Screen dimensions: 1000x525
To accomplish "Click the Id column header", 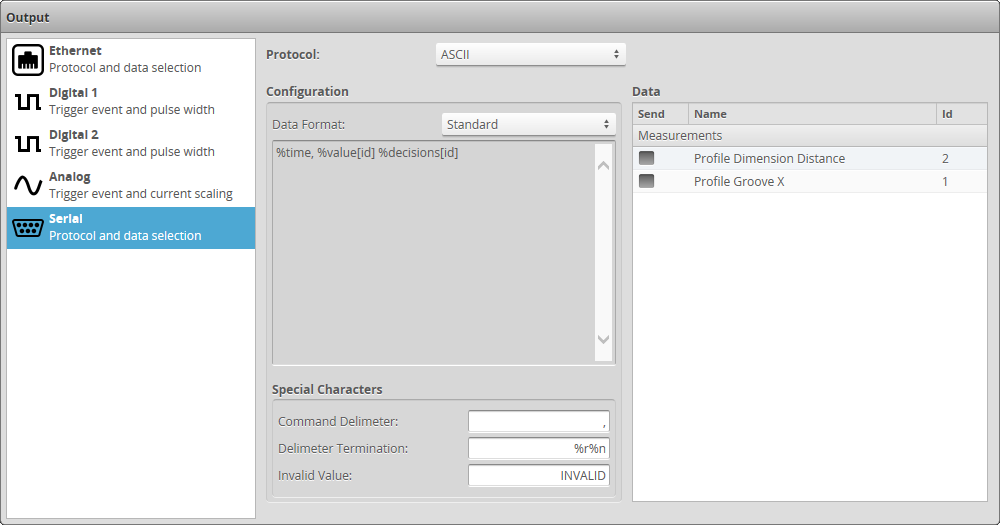I will point(960,114).
